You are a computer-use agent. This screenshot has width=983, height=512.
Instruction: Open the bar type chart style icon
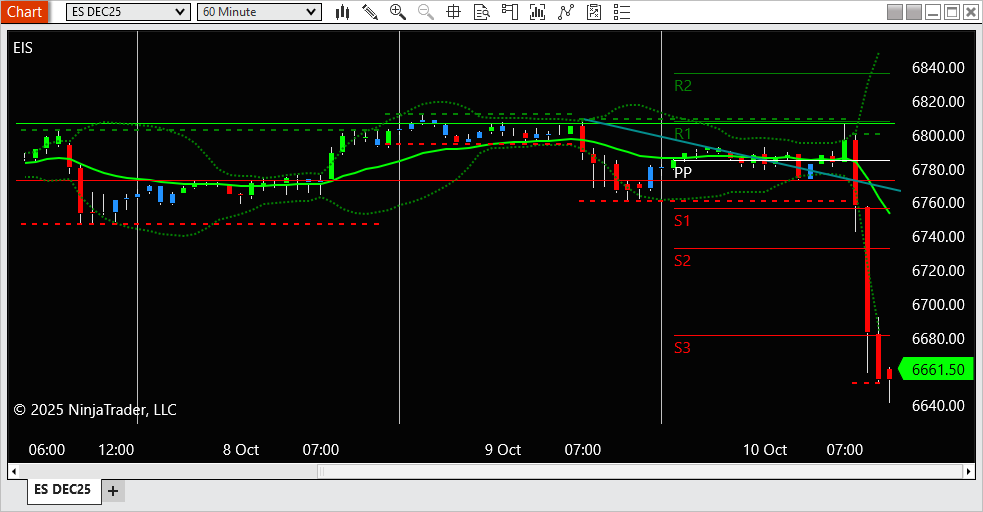(342, 12)
